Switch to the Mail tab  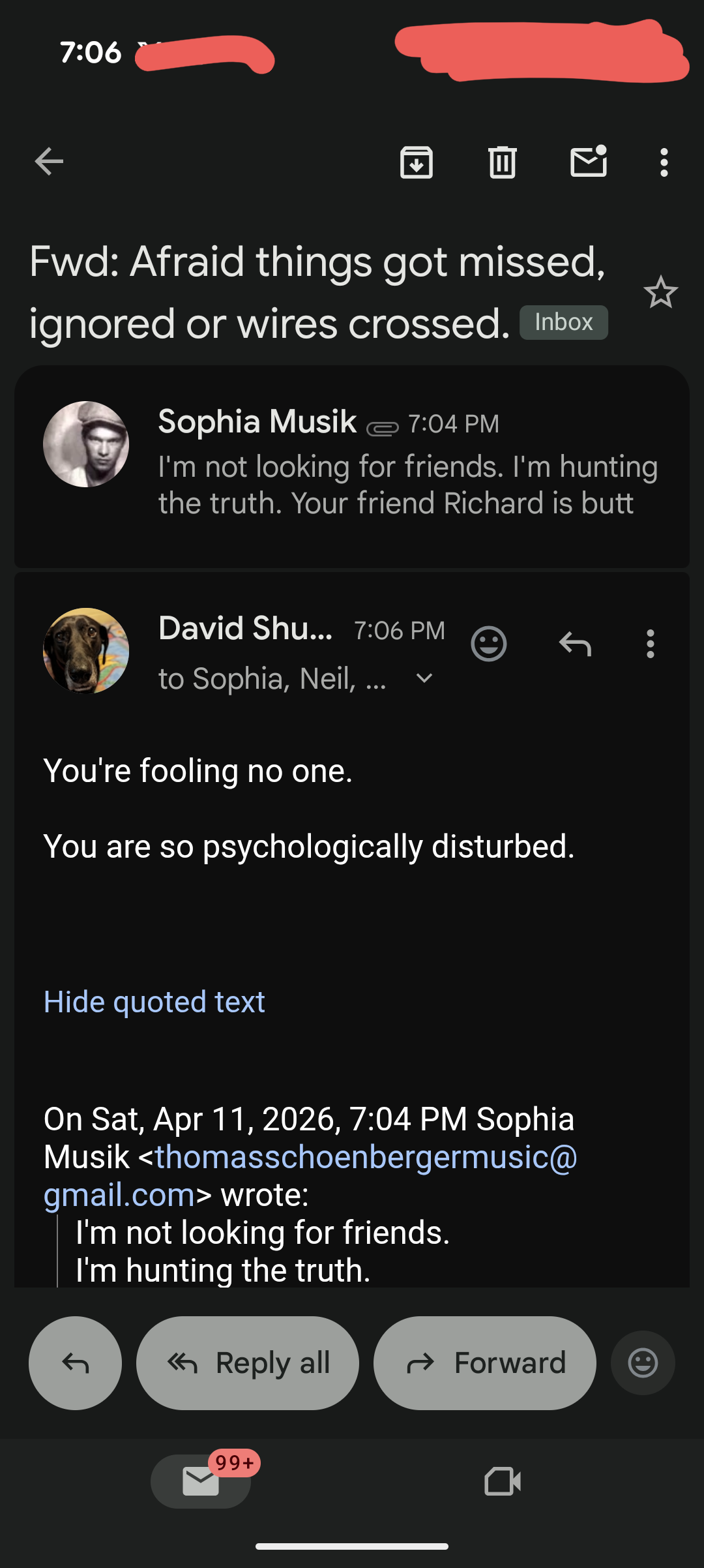coord(201,1481)
